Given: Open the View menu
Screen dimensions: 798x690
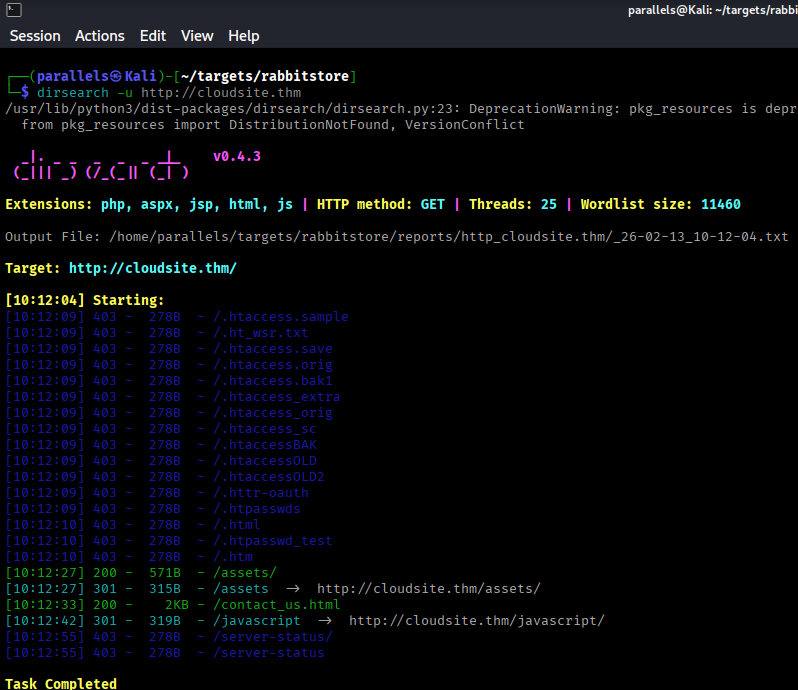Looking at the screenshot, I should coord(197,36).
